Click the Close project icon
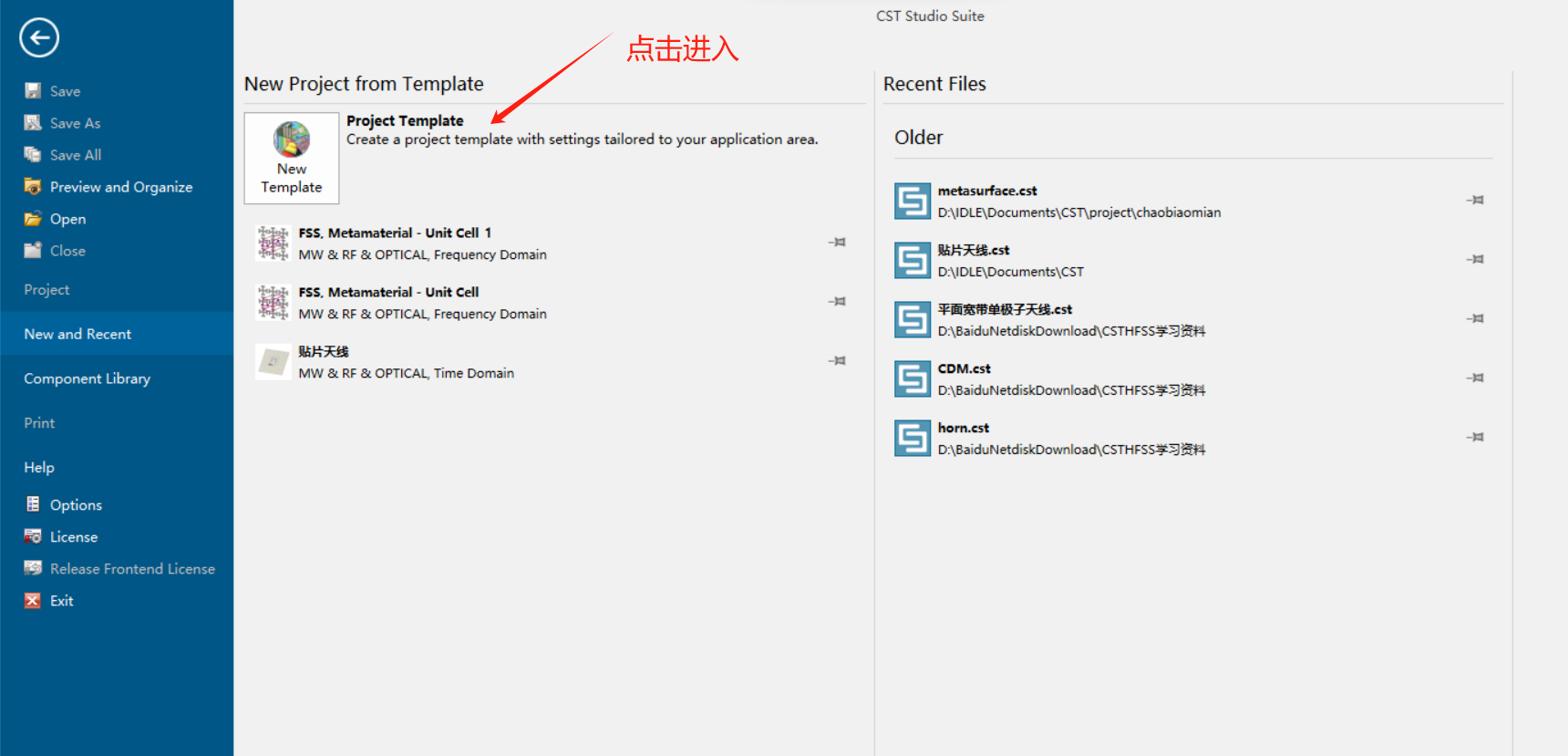 pyautogui.click(x=33, y=251)
